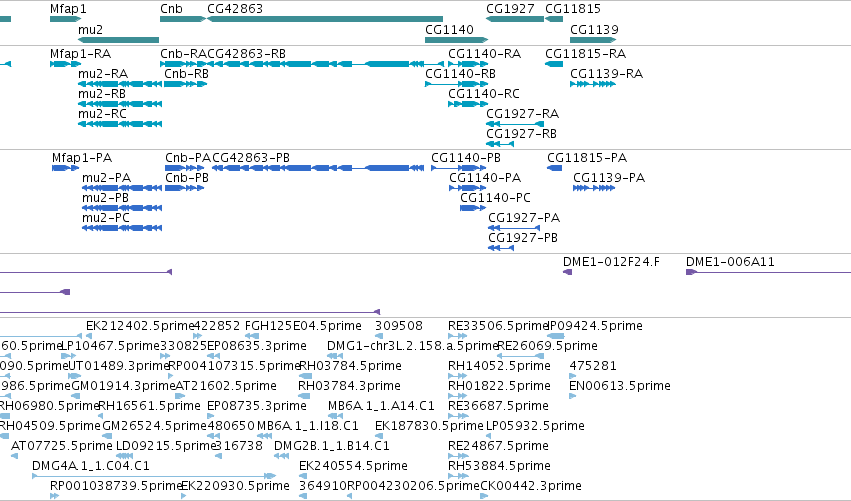The width and height of the screenshot is (851, 501).
Task: Click the mu2-PC protein glyph
Action: [122, 229]
